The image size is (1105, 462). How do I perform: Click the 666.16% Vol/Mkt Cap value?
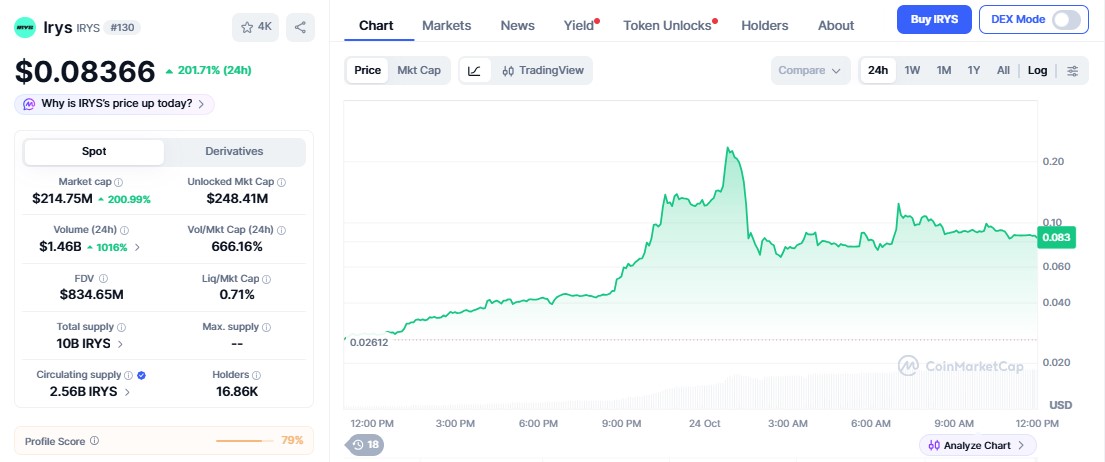[x=237, y=247]
